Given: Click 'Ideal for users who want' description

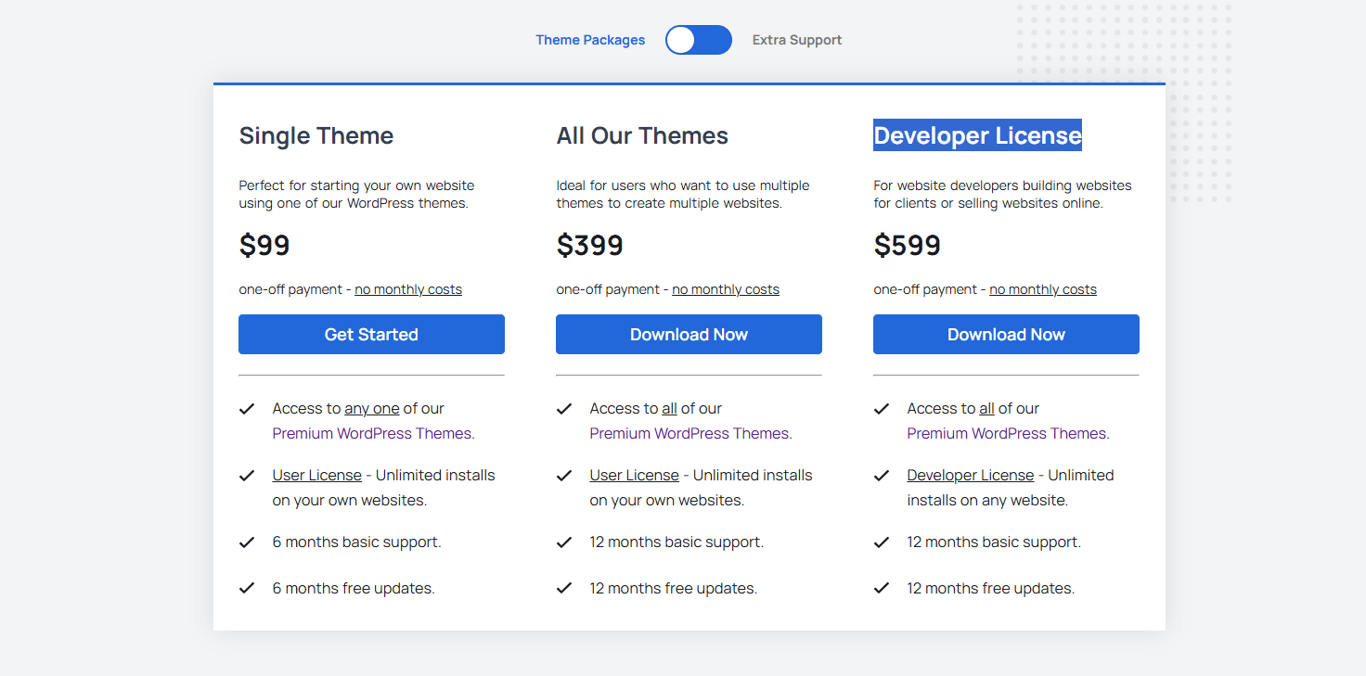Looking at the screenshot, I should [x=683, y=194].
